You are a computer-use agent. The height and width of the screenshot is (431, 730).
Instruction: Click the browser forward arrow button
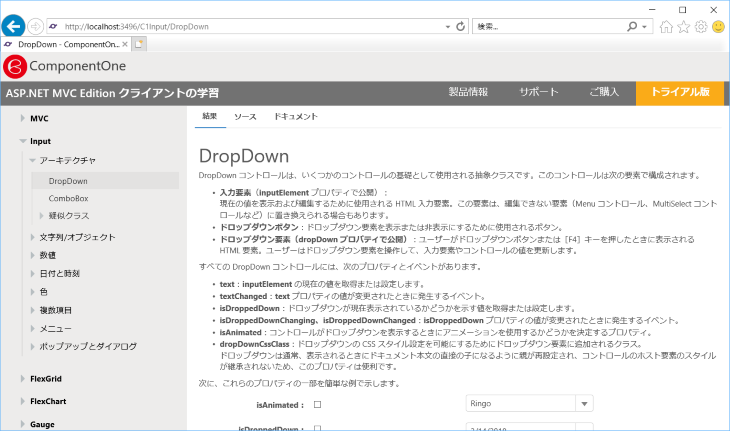click(35, 27)
